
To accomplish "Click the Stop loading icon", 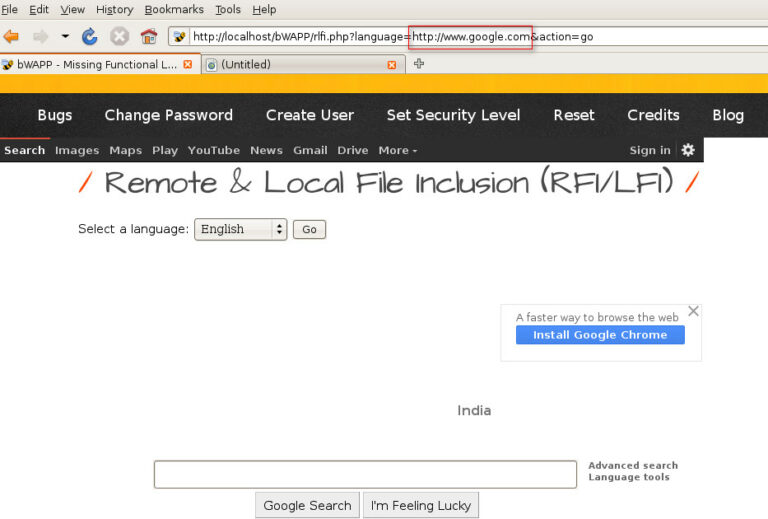I will [119, 37].
